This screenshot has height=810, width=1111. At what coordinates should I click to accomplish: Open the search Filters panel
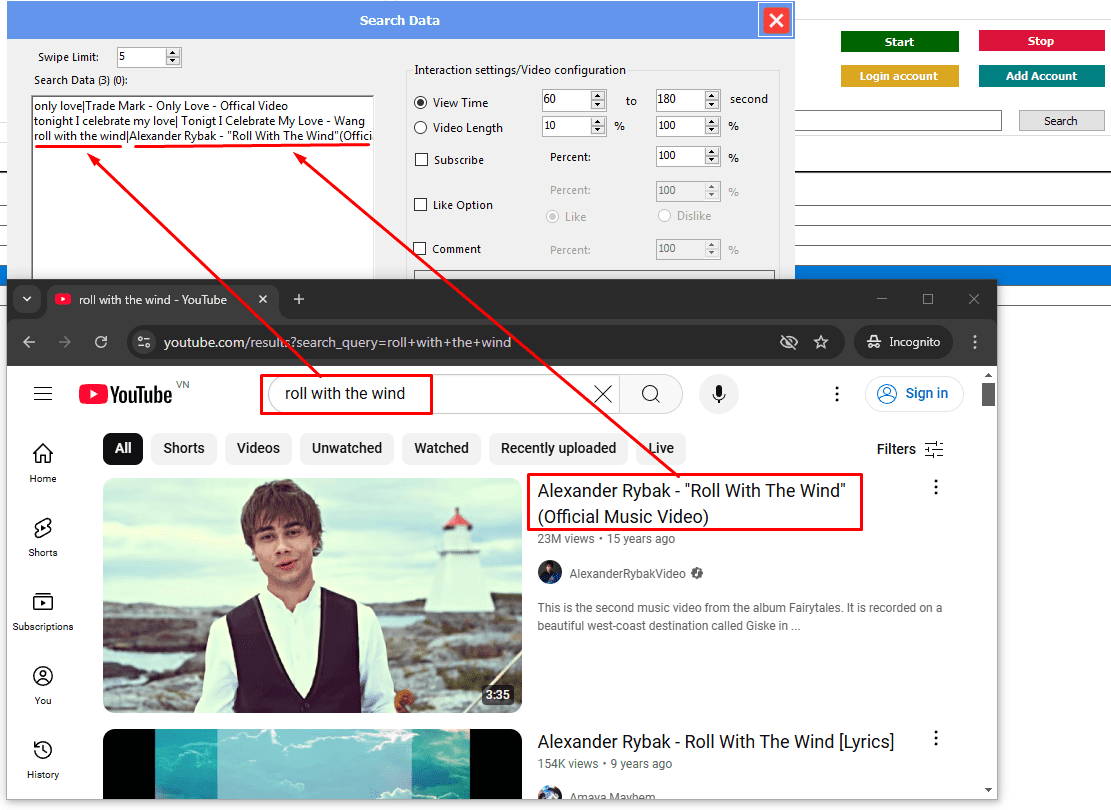[910, 449]
